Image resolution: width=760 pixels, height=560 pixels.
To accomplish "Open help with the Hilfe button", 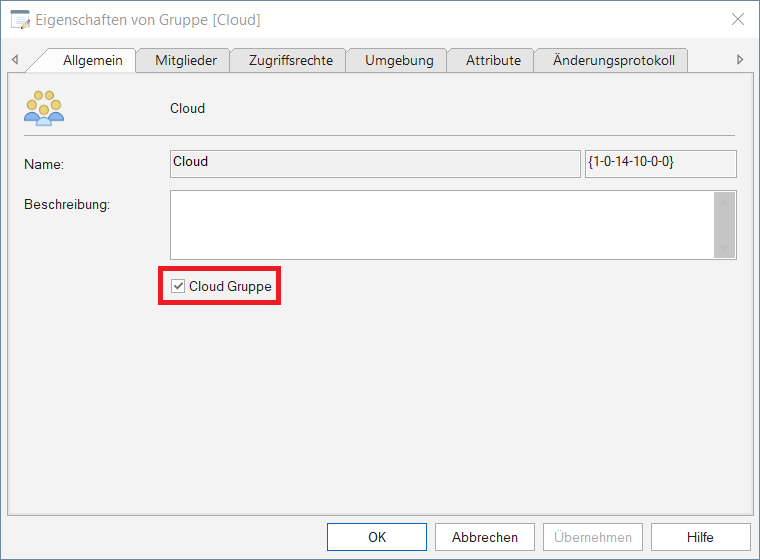I will (700, 537).
